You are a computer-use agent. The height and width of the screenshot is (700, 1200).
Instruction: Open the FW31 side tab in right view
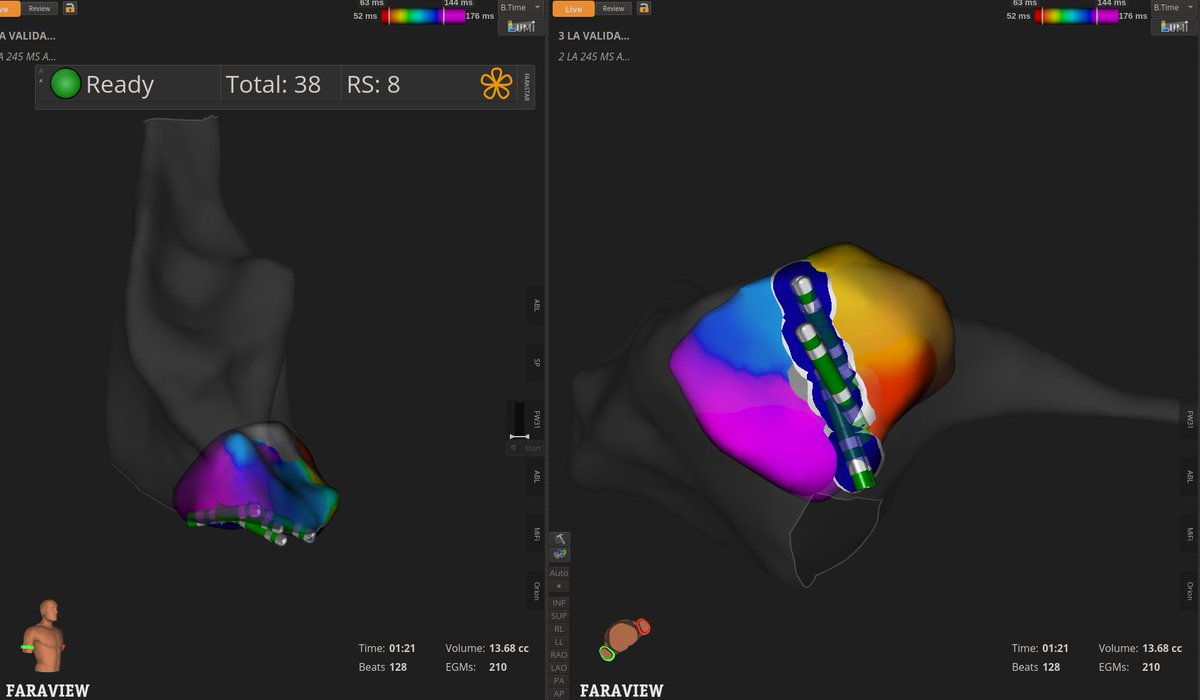pos(1190,419)
